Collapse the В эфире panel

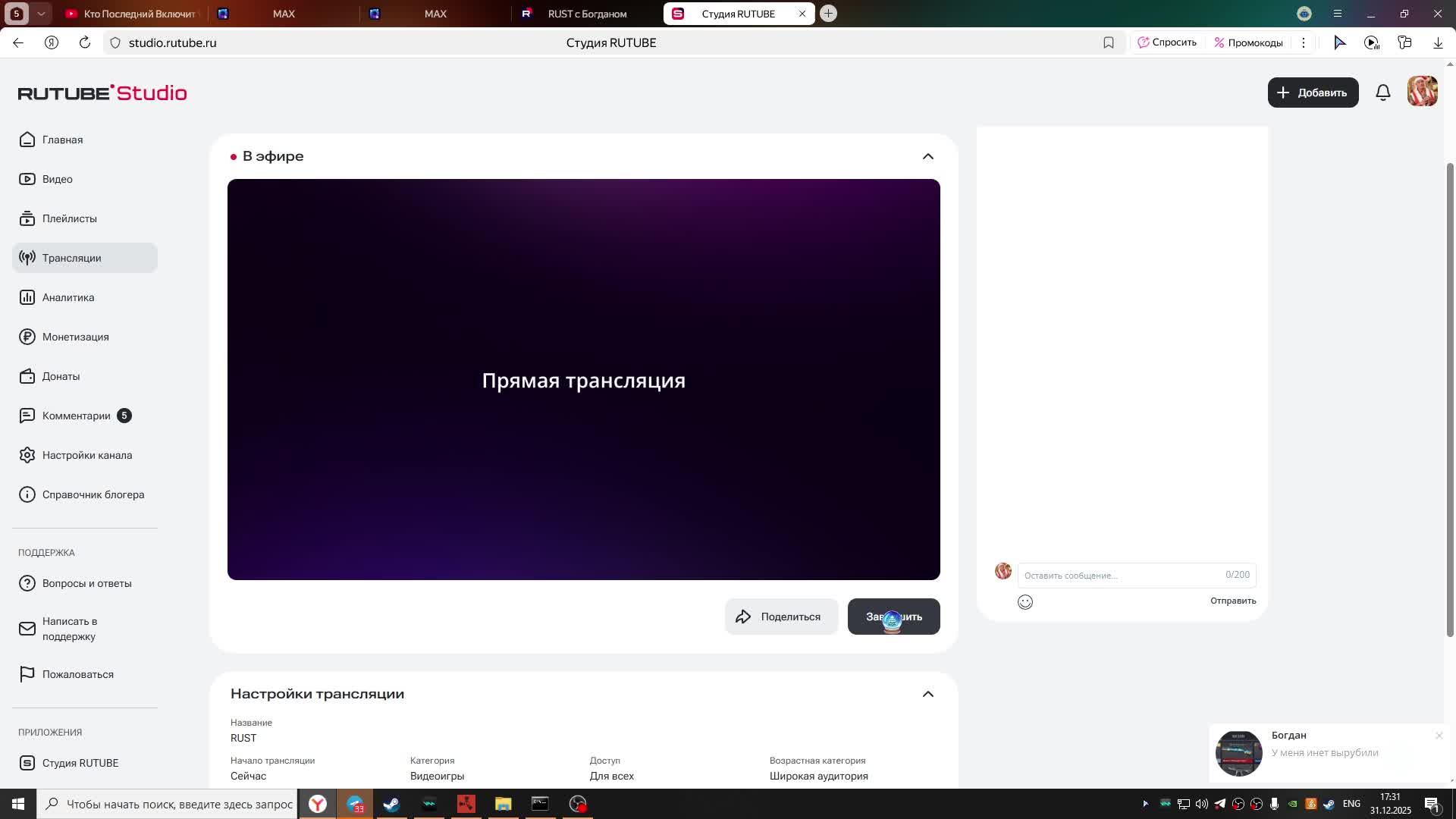coord(927,156)
